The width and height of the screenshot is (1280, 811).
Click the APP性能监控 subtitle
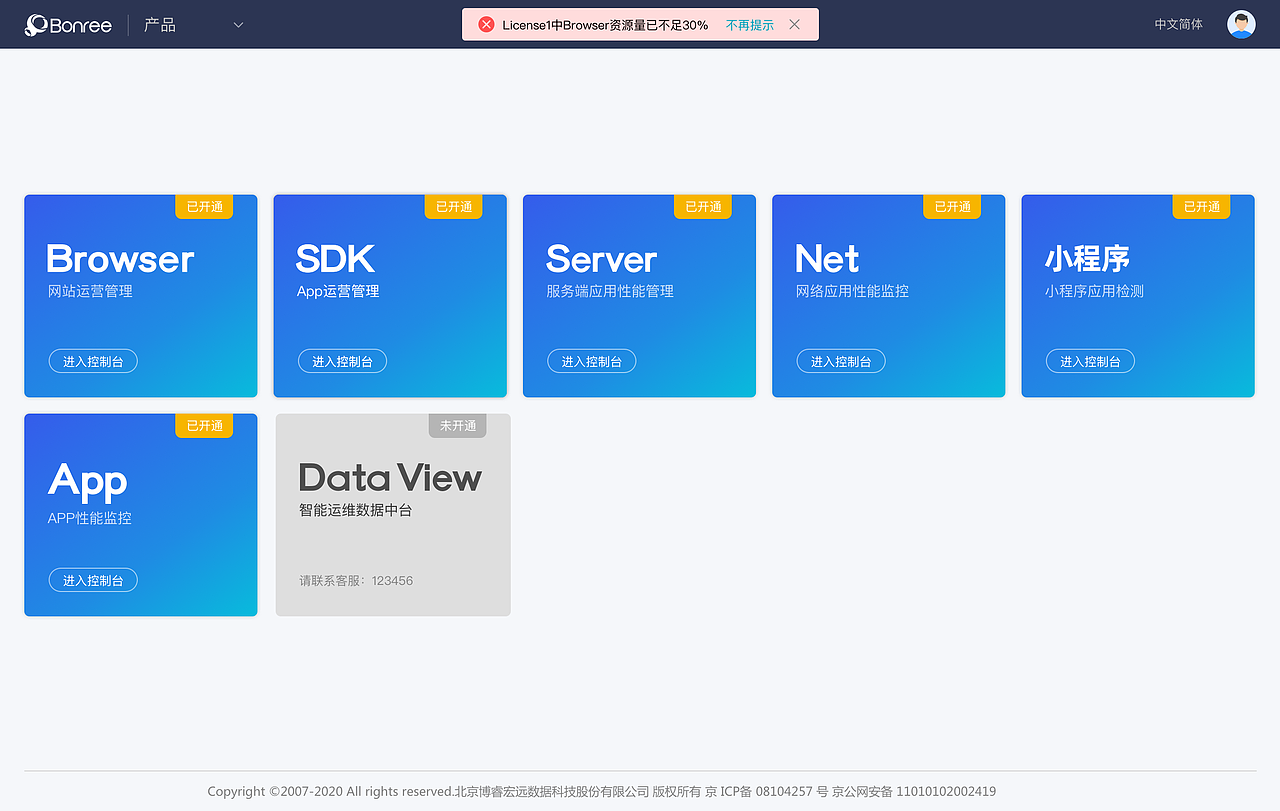click(x=90, y=518)
